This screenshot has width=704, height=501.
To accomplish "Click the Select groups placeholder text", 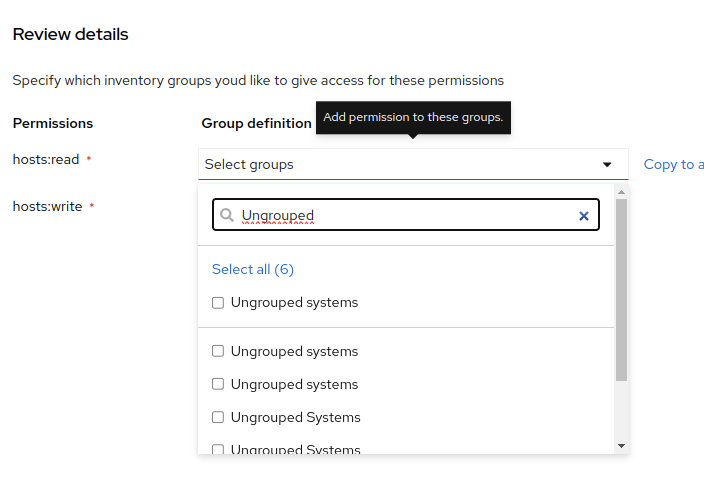I will click(x=249, y=164).
